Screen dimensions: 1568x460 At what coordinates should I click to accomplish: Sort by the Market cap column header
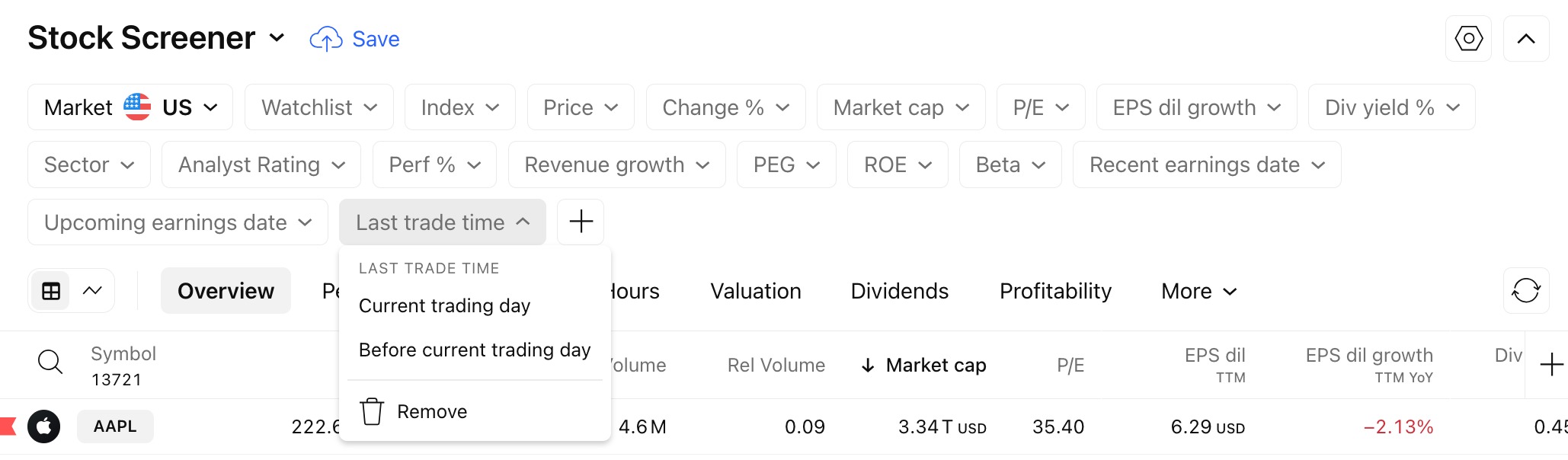[x=923, y=366]
